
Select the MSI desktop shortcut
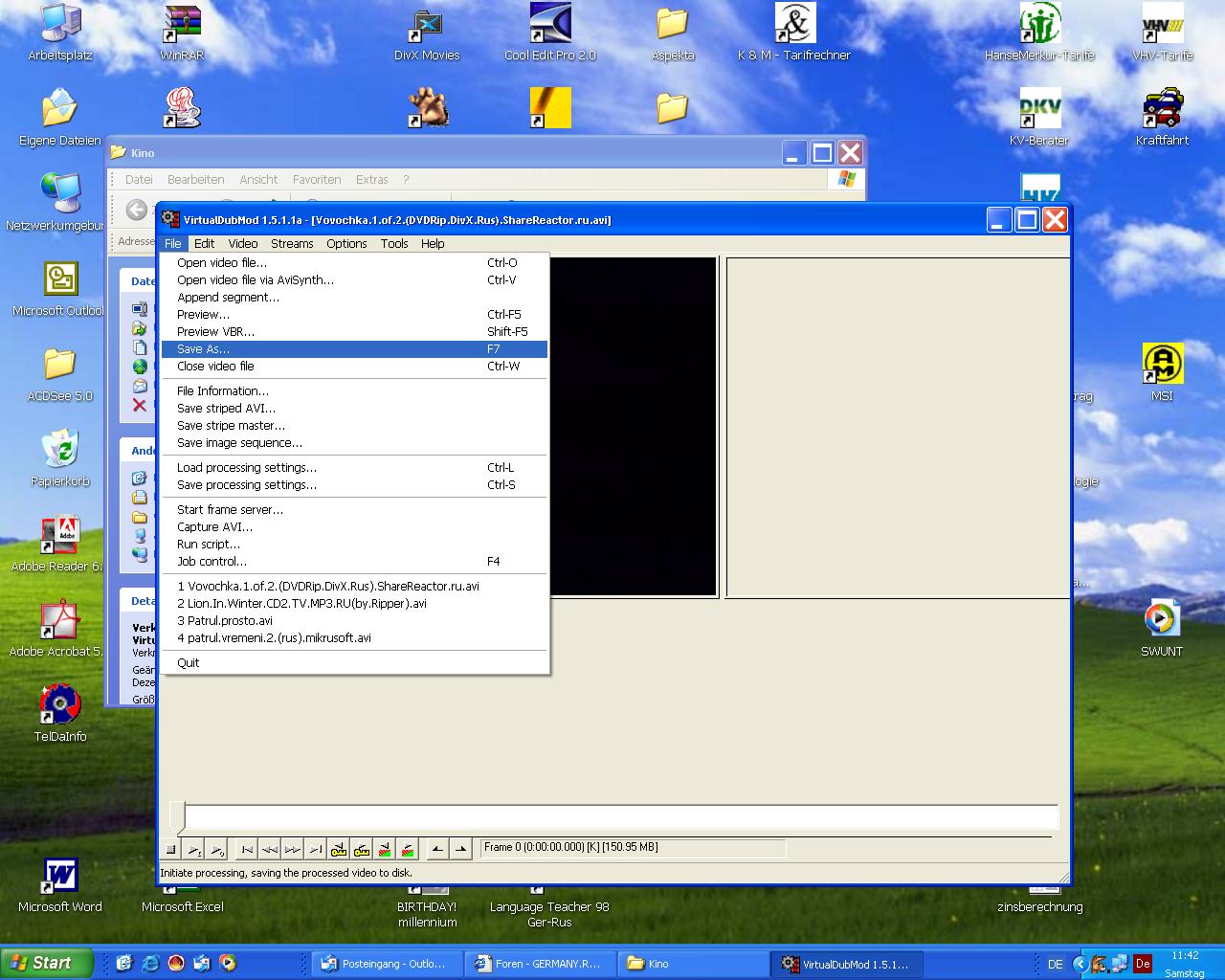pos(1163,373)
